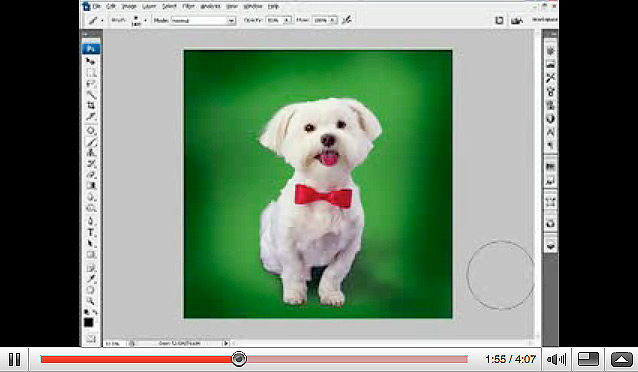Select the Gradient tool
The image size is (638, 372).
tap(91, 186)
